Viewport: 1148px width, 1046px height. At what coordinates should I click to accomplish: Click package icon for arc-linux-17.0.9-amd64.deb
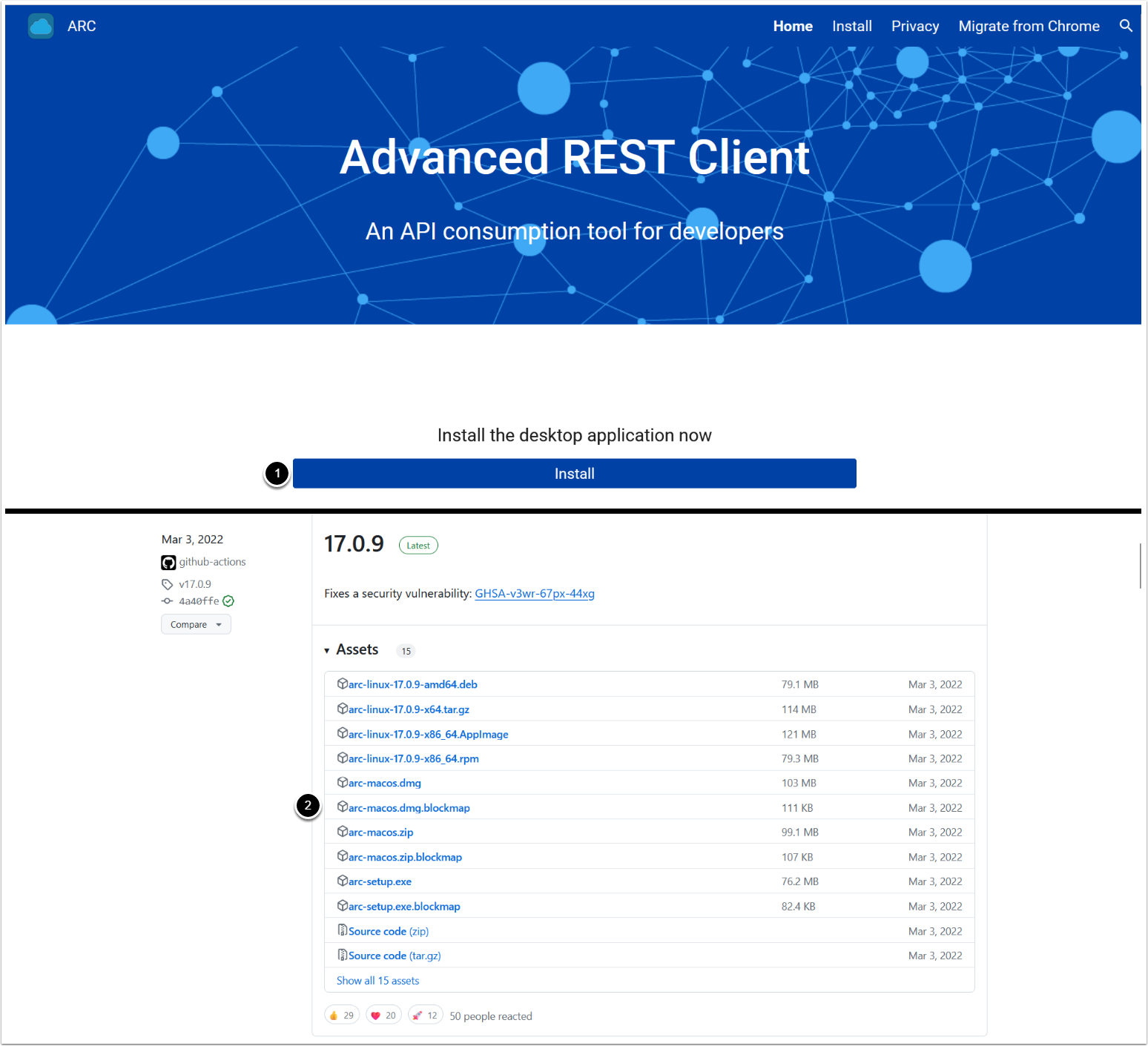point(343,683)
